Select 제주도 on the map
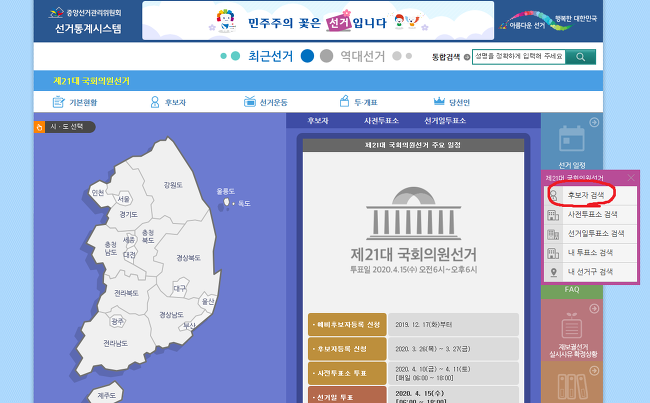Screen dimensions: 650x403 [107, 396]
